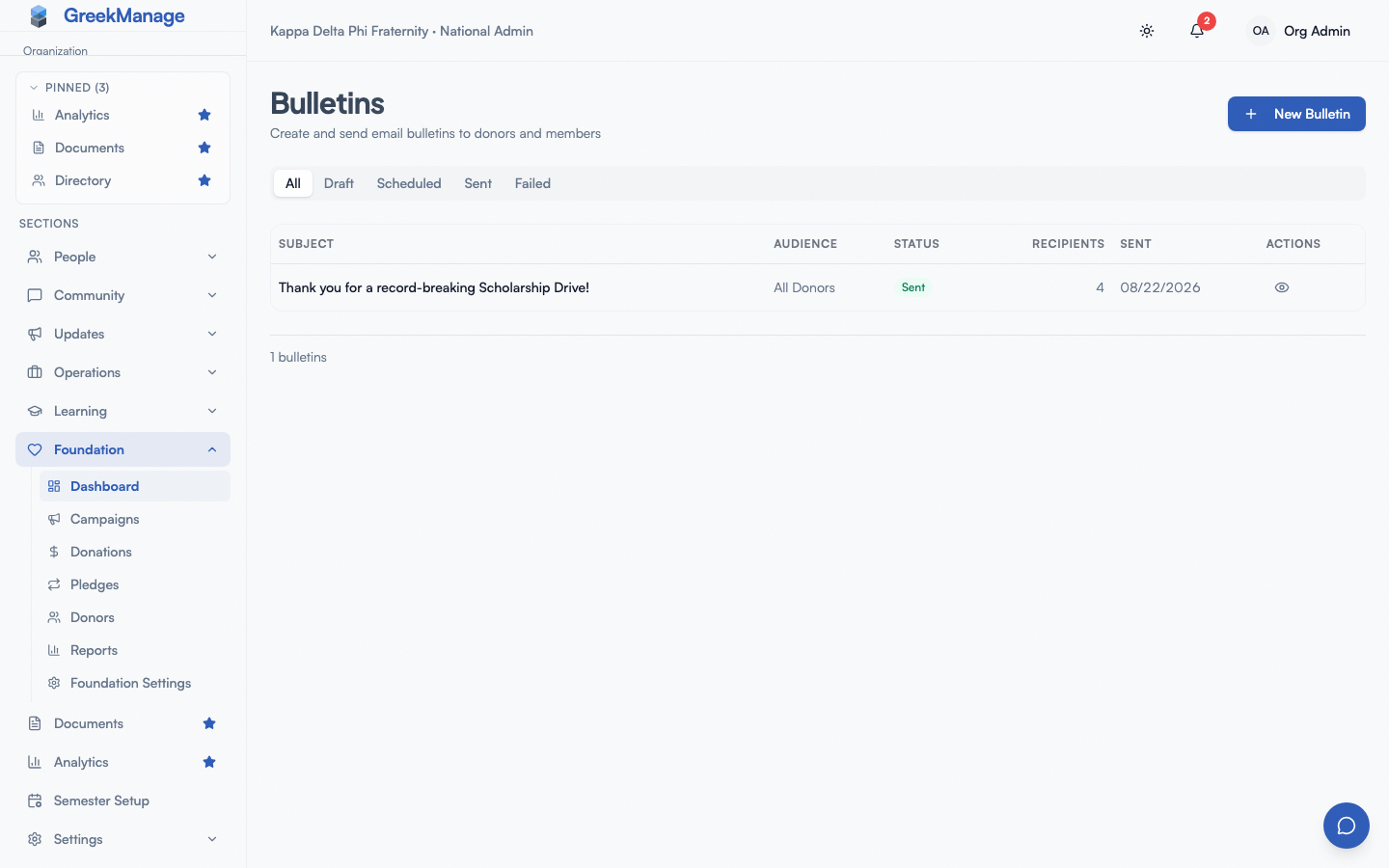This screenshot has height=868, width=1389.
Task: Click the Reports bar chart icon
Action: (54, 650)
